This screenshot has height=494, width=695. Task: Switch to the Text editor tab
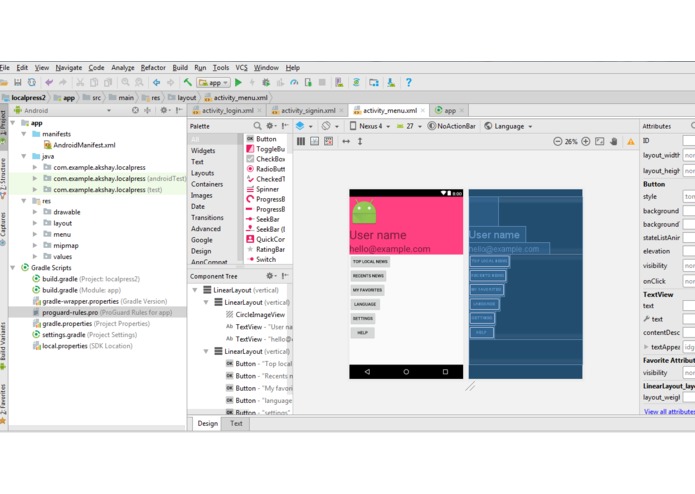pyautogui.click(x=236, y=424)
